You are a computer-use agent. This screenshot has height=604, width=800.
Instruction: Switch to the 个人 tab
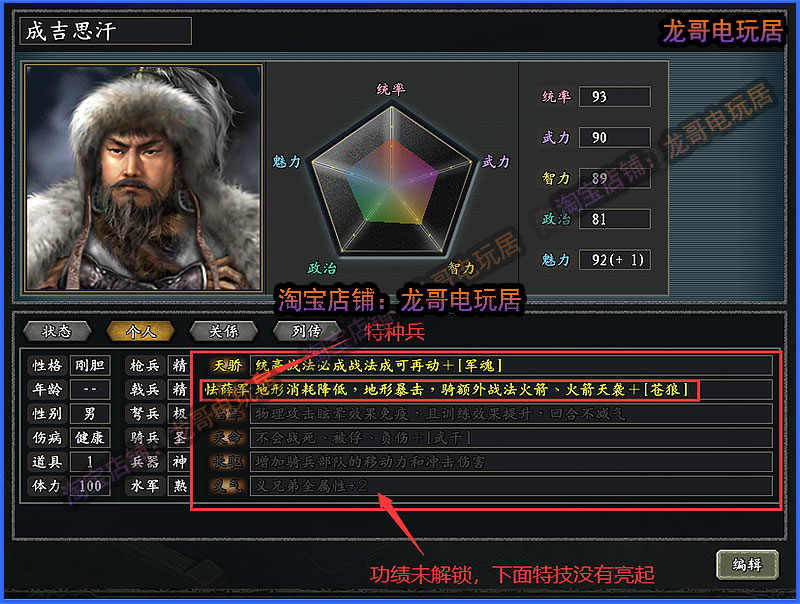(140, 332)
